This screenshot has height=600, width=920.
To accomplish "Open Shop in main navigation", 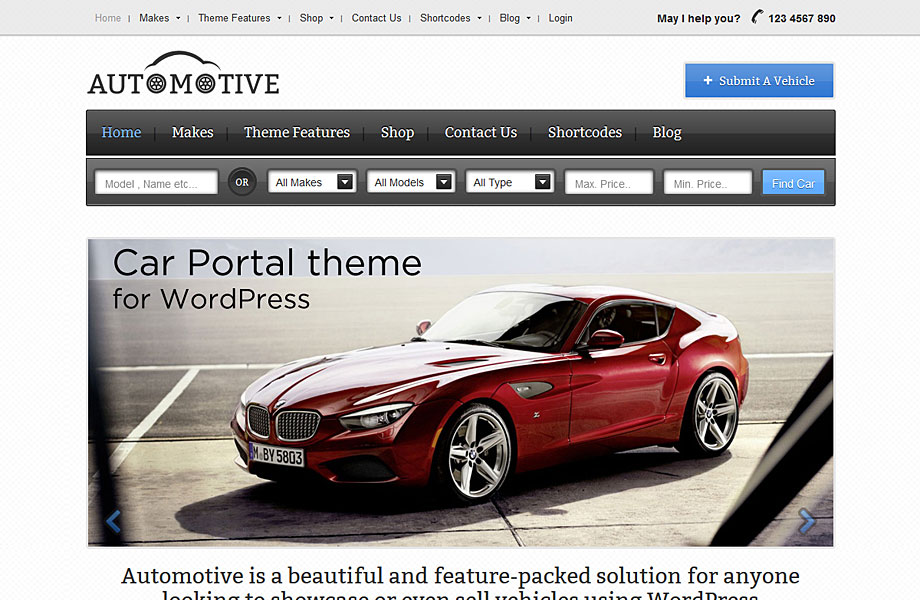I will click(x=397, y=133).
